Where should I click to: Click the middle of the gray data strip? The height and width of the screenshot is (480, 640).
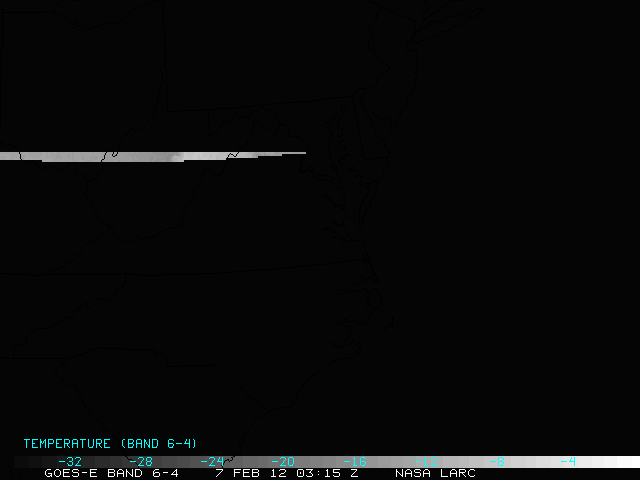[150, 157]
